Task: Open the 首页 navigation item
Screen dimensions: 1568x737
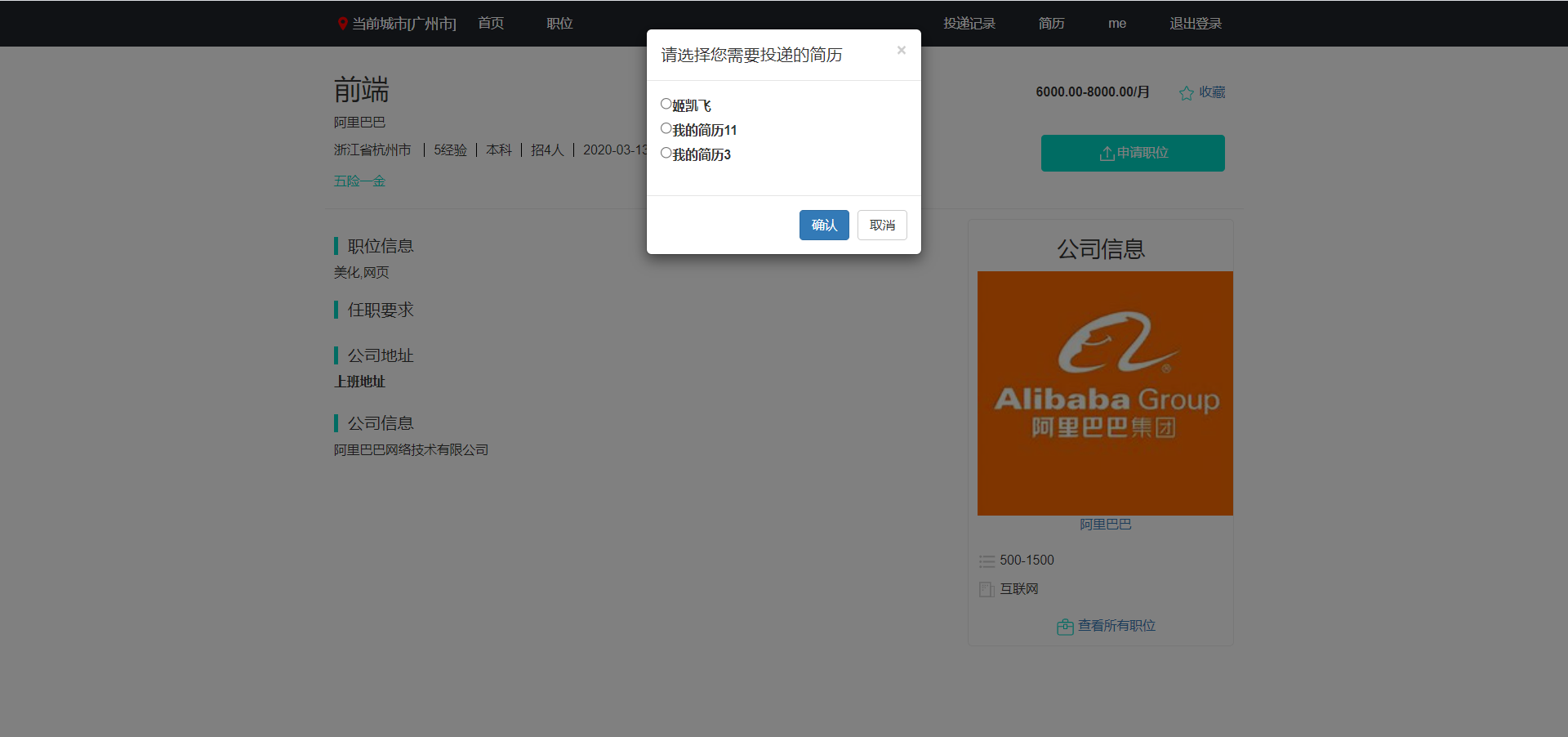Action: coord(491,24)
